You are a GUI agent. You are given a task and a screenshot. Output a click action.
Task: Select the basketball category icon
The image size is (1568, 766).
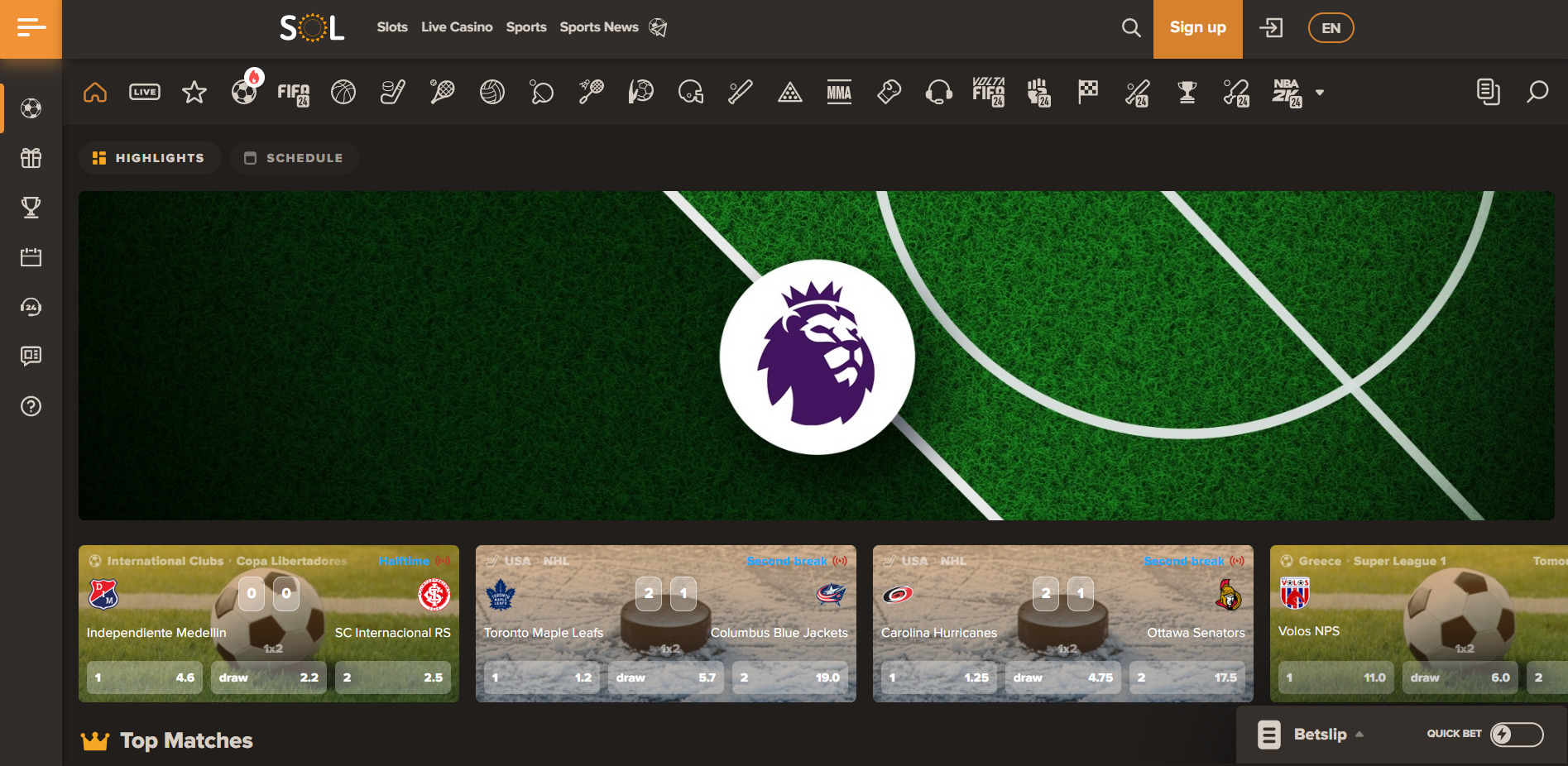(x=343, y=92)
